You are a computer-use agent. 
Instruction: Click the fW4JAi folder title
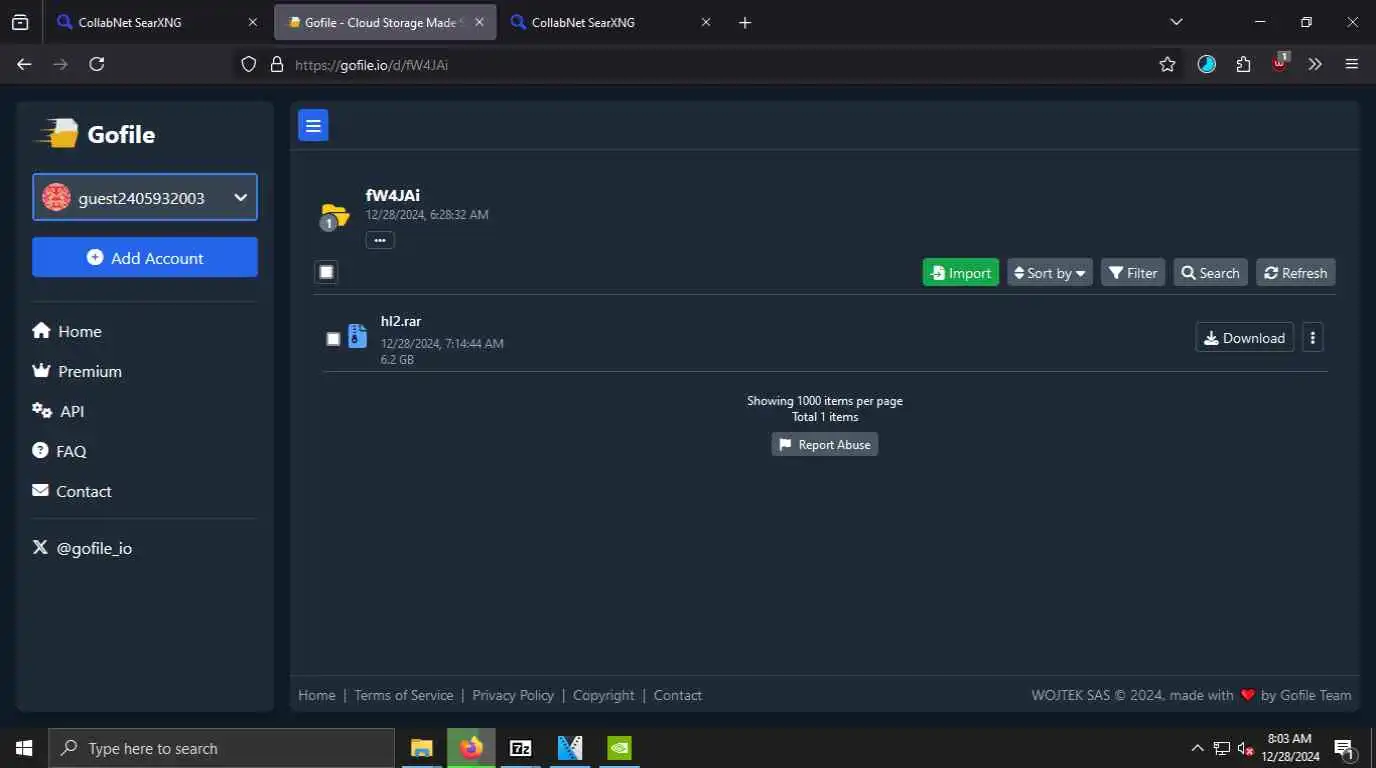point(393,195)
